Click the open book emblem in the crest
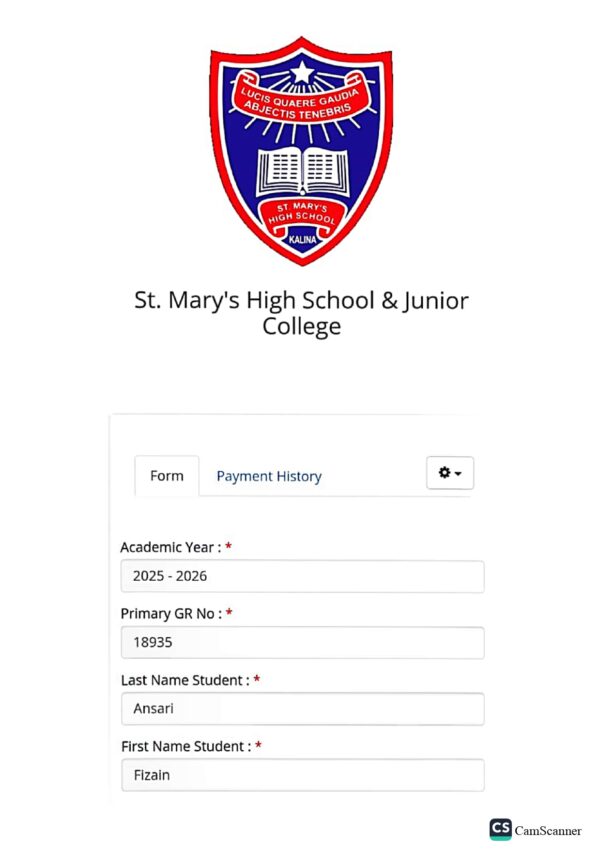This screenshot has width=600, height=850. click(302, 171)
